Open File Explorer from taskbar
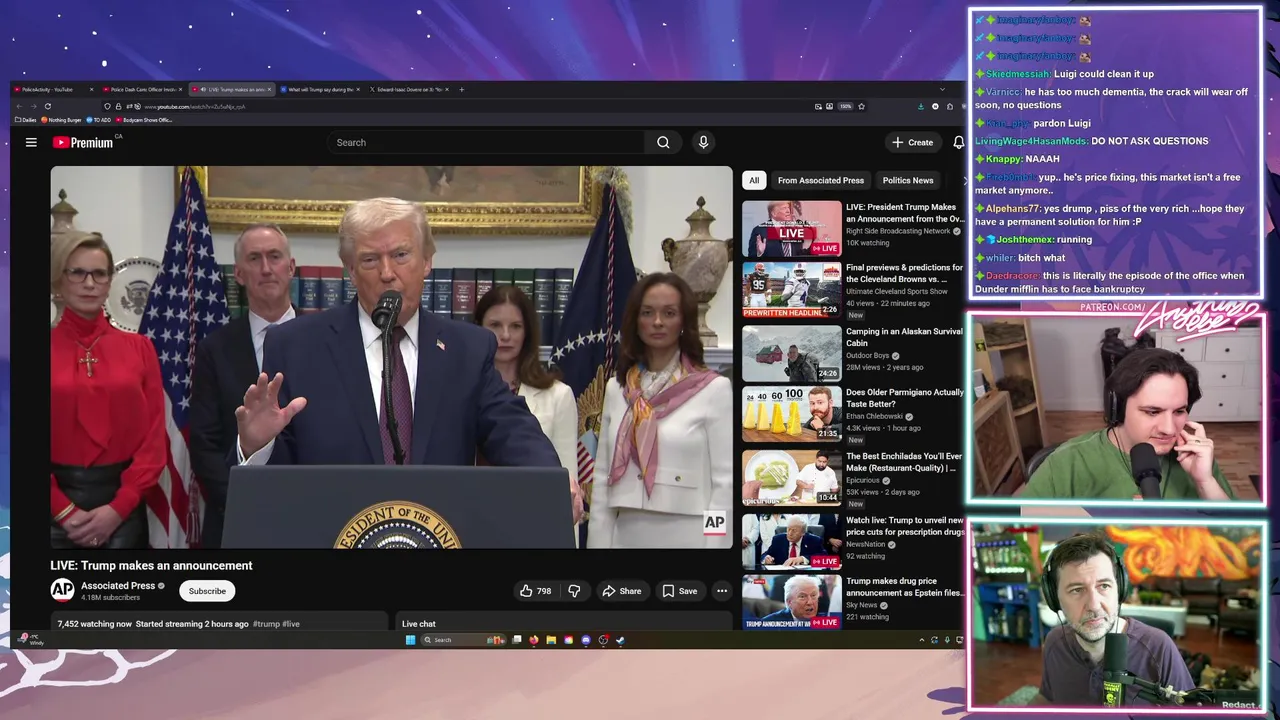 [x=551, y=640]
